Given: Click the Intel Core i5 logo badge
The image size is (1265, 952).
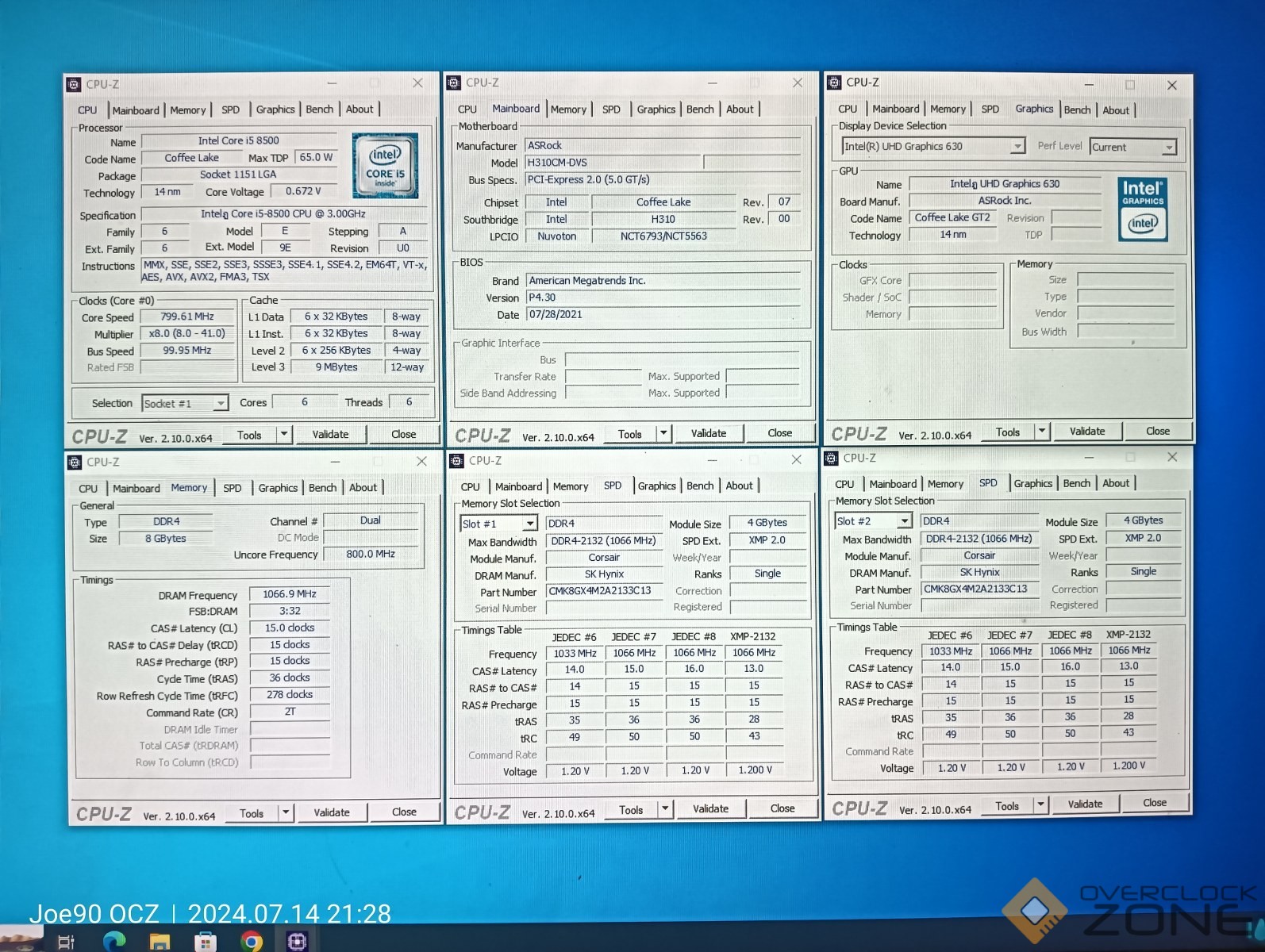Looking at the screenshot, I should 385,166.
